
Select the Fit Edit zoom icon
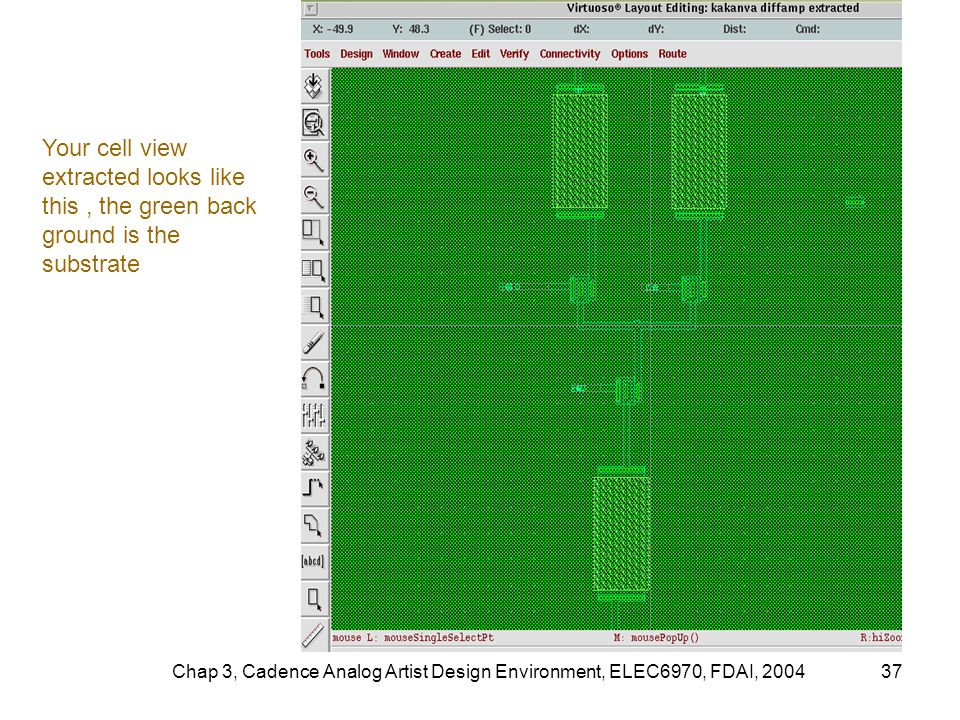pyautogui.click(x=314, y=123)
